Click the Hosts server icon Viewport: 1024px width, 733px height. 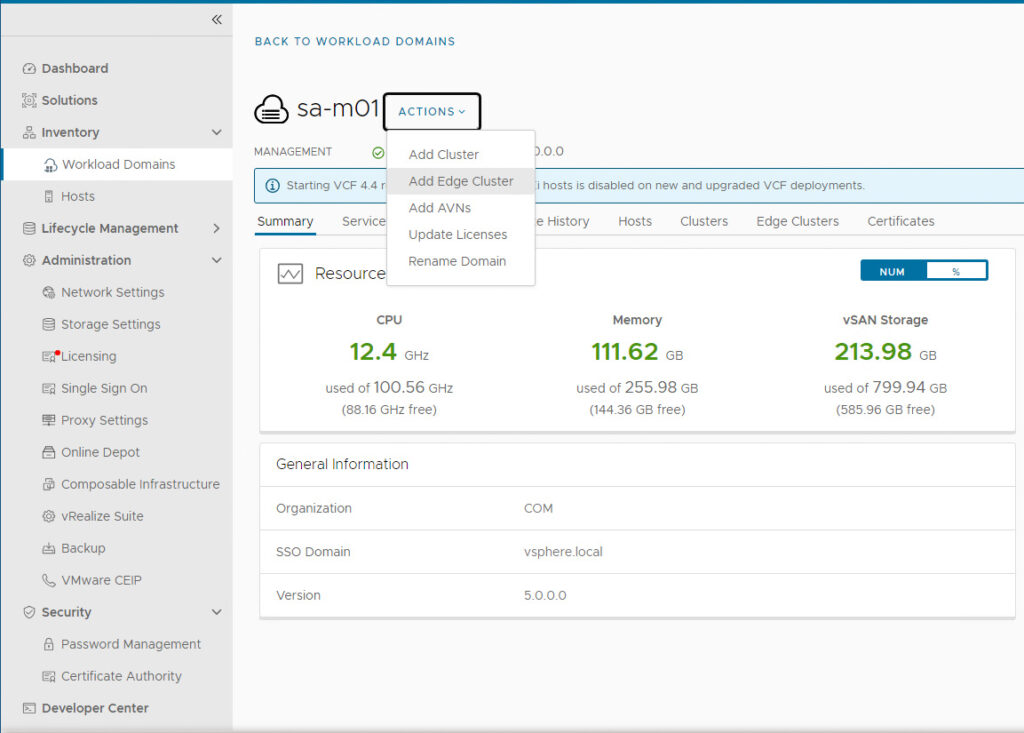(48, 197)
